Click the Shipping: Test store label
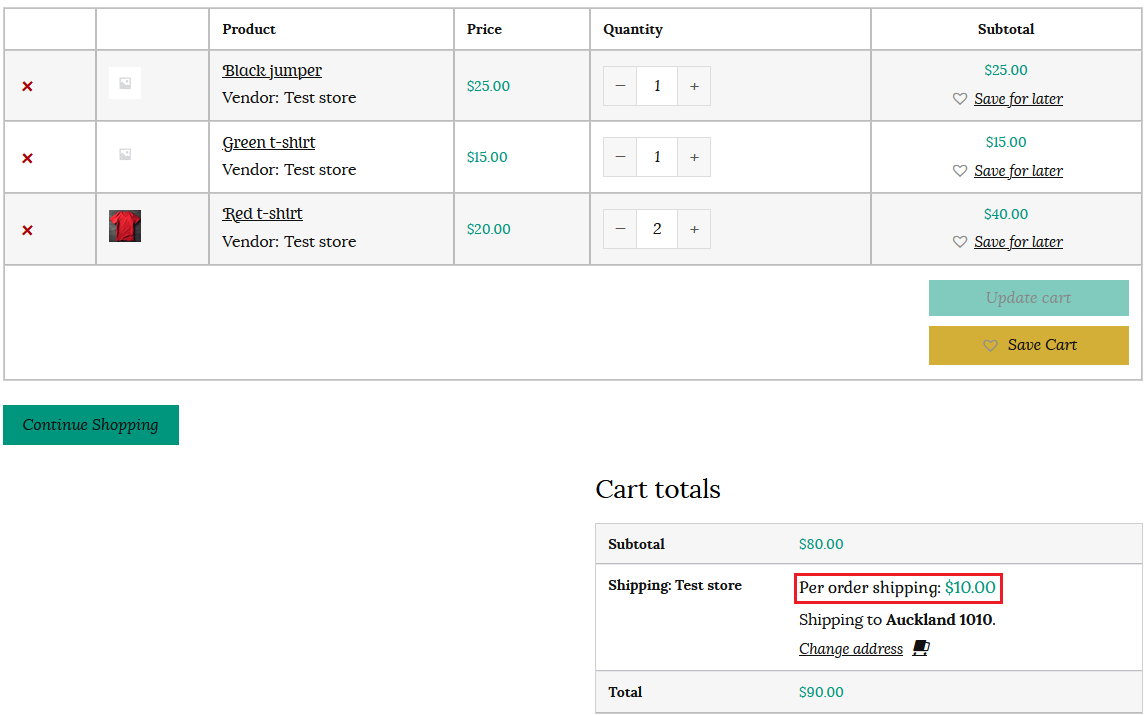 tap(674, 585)
